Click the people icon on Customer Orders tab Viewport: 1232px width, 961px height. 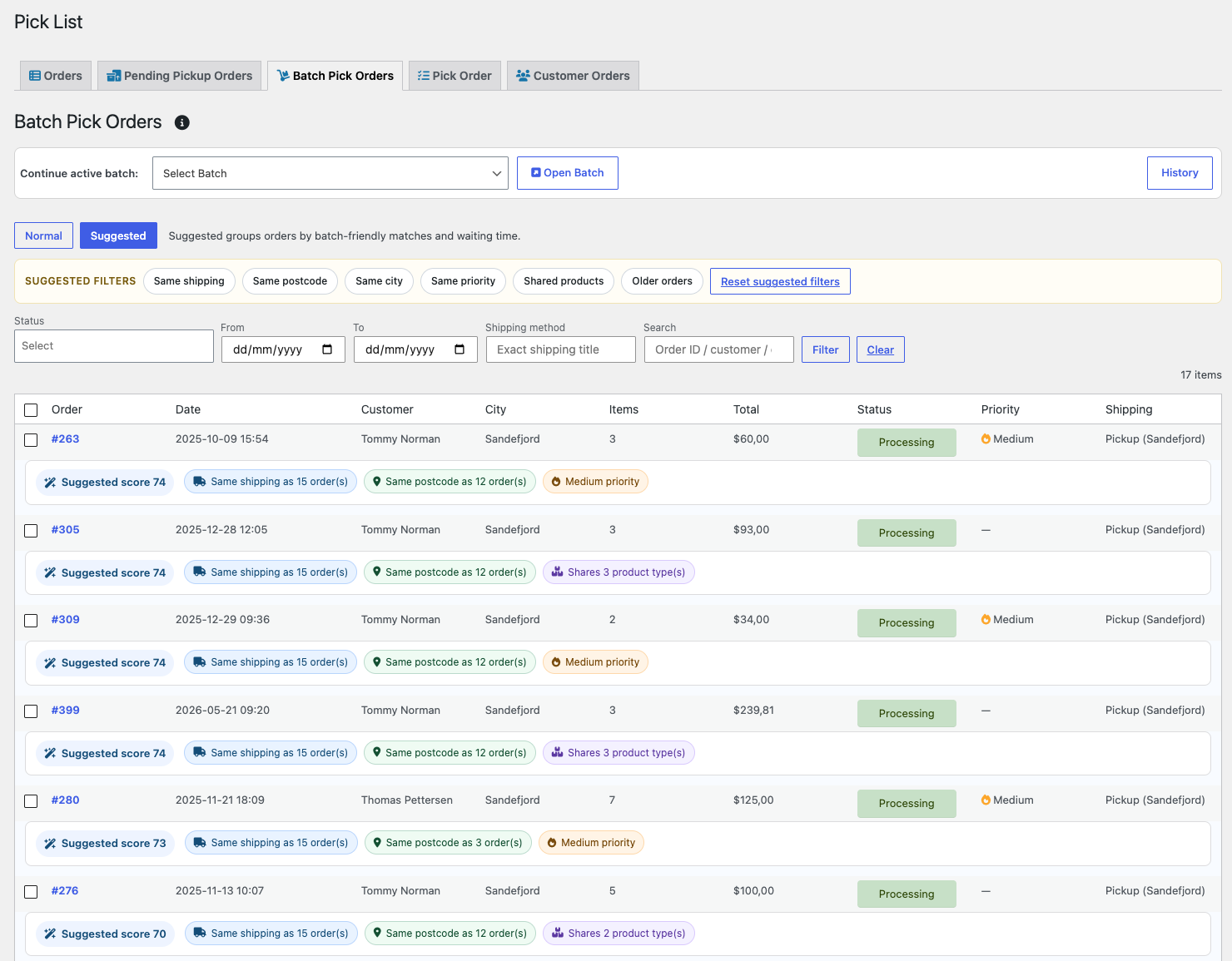tap(523, 76)
